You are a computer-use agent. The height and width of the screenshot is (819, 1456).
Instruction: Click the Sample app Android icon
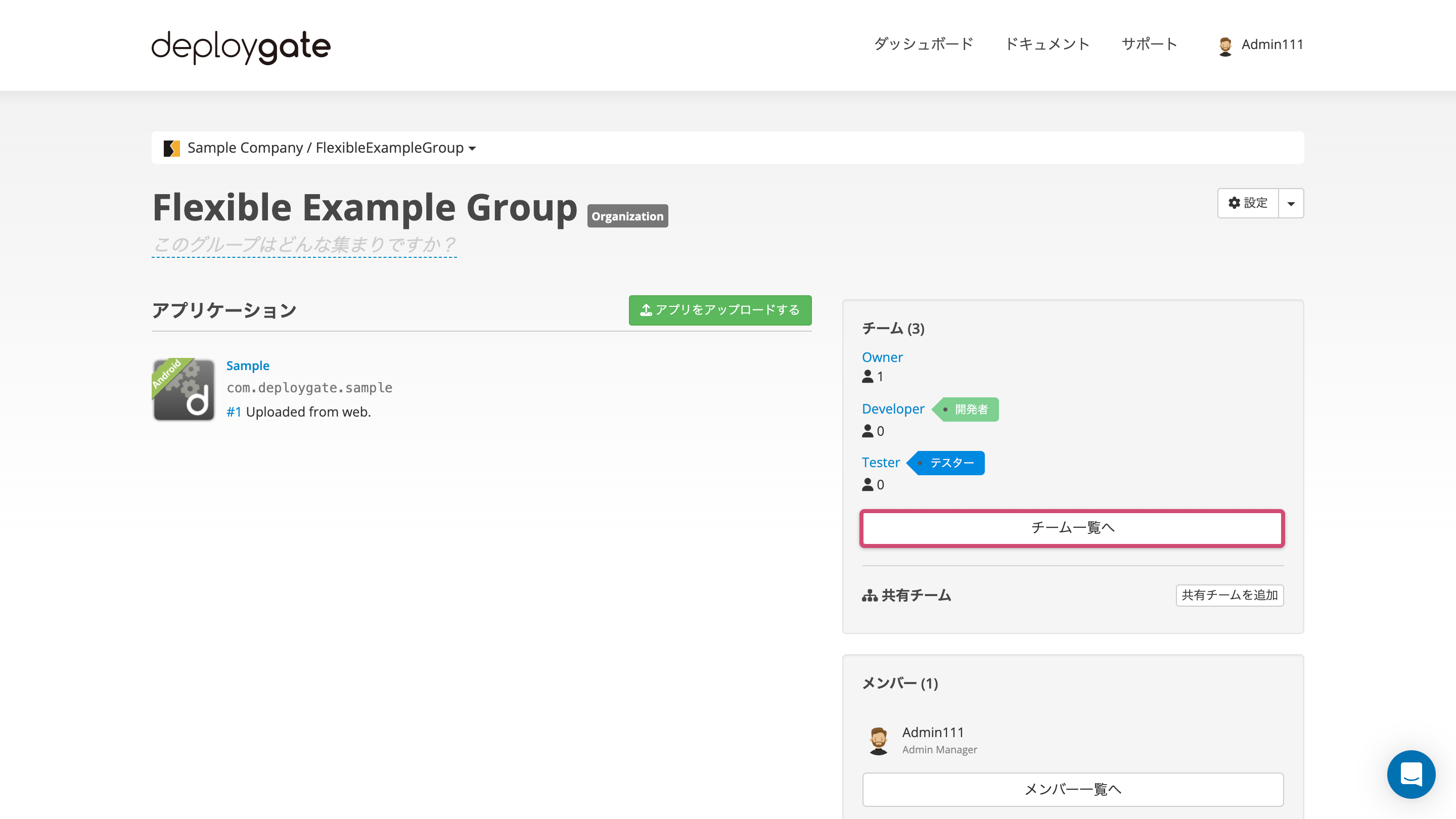pyautogui.click(x=183, y=389)
